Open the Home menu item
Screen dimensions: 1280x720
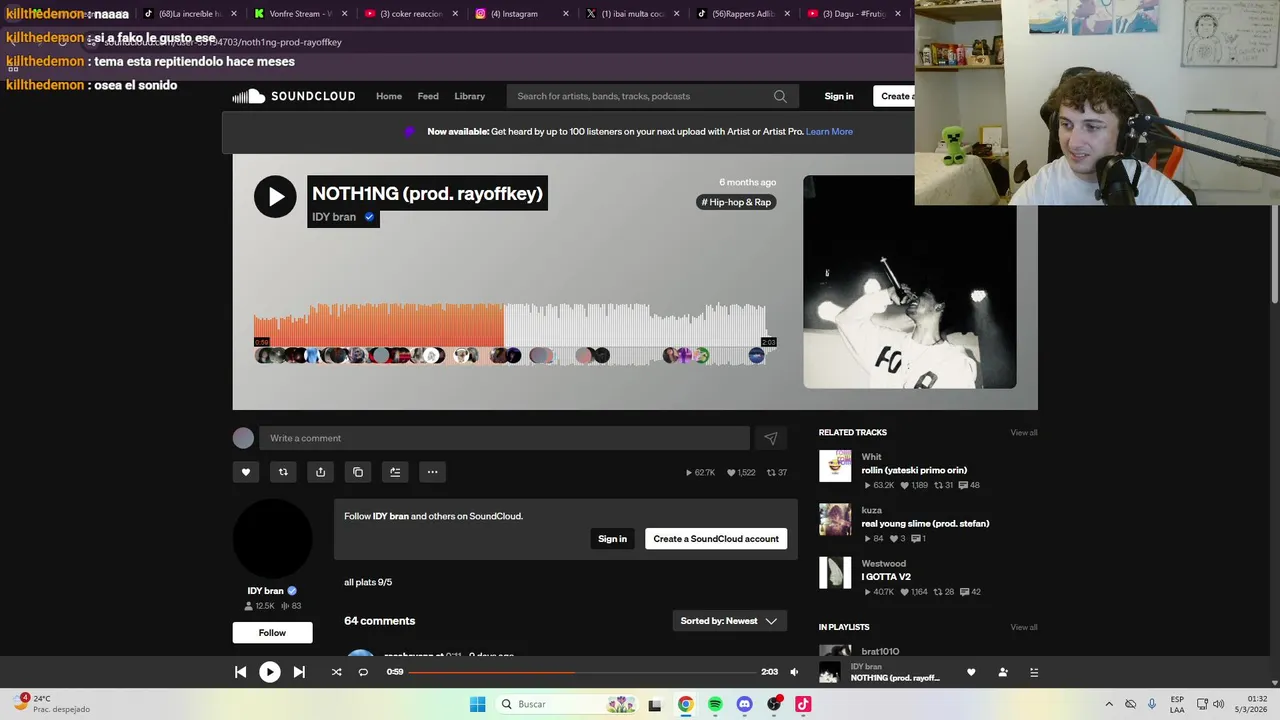point(389,96)
